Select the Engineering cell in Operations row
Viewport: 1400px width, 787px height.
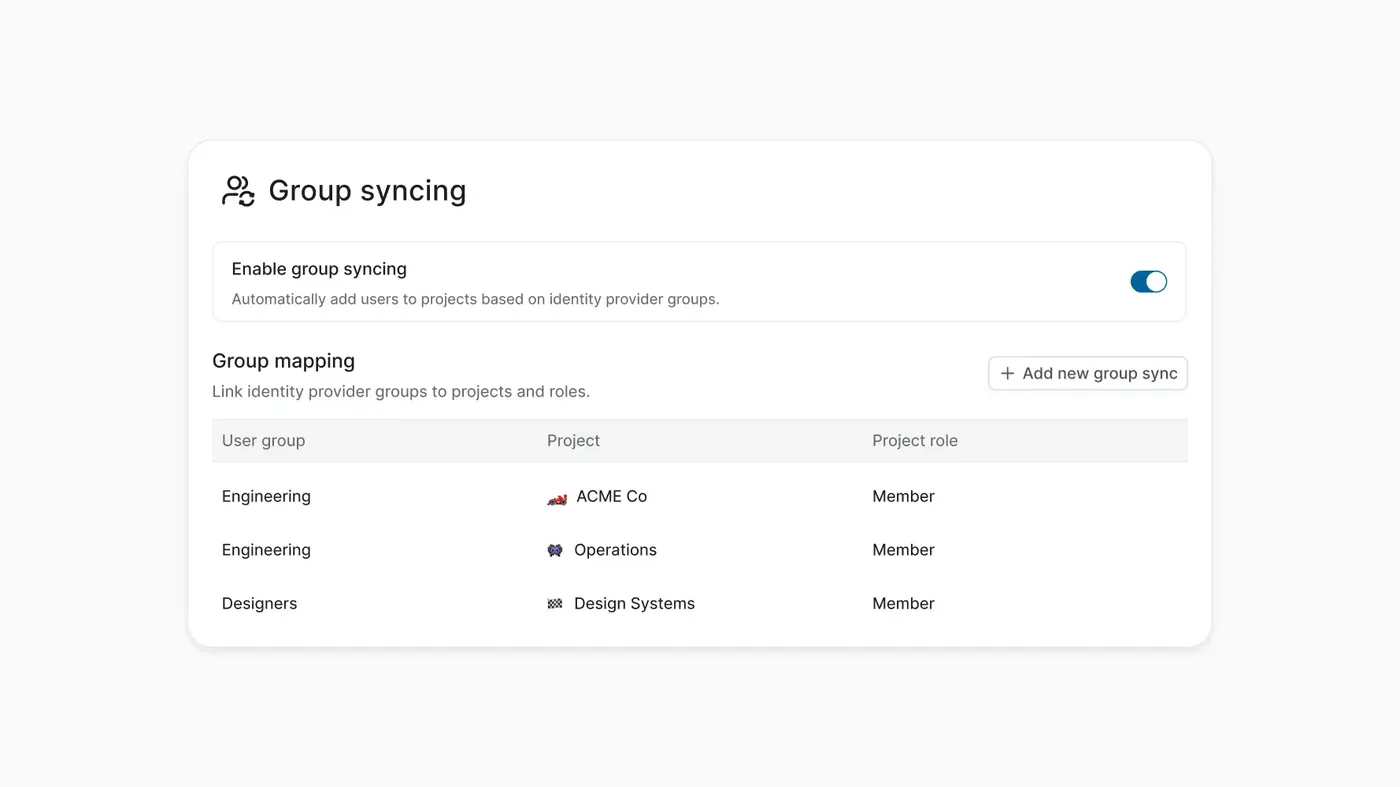pyautogui.click(x=266, y=550)
